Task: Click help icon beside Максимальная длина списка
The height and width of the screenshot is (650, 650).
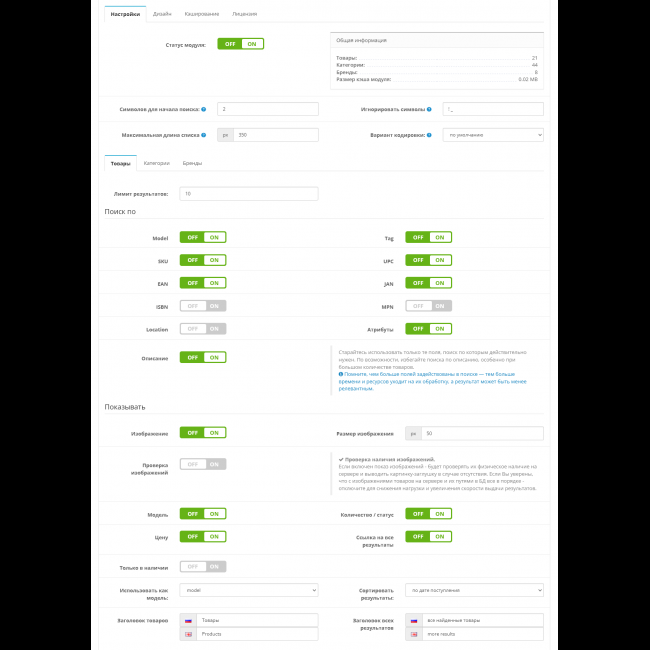Action: (x=204, y=135)
